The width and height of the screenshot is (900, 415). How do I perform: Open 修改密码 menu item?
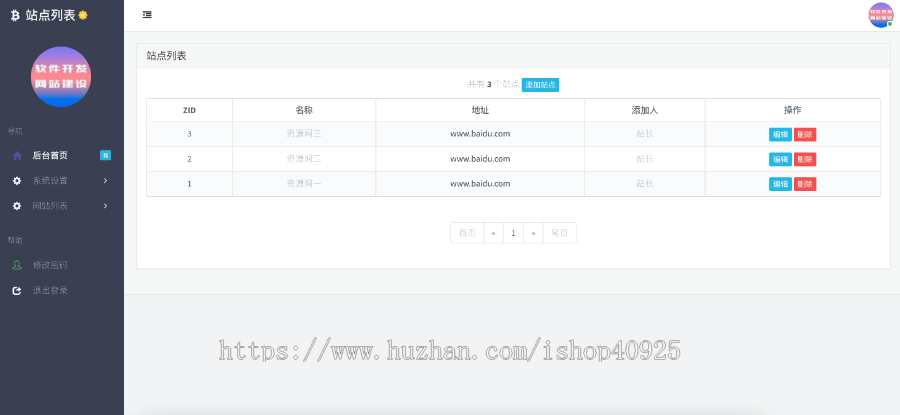click(61, 265)
